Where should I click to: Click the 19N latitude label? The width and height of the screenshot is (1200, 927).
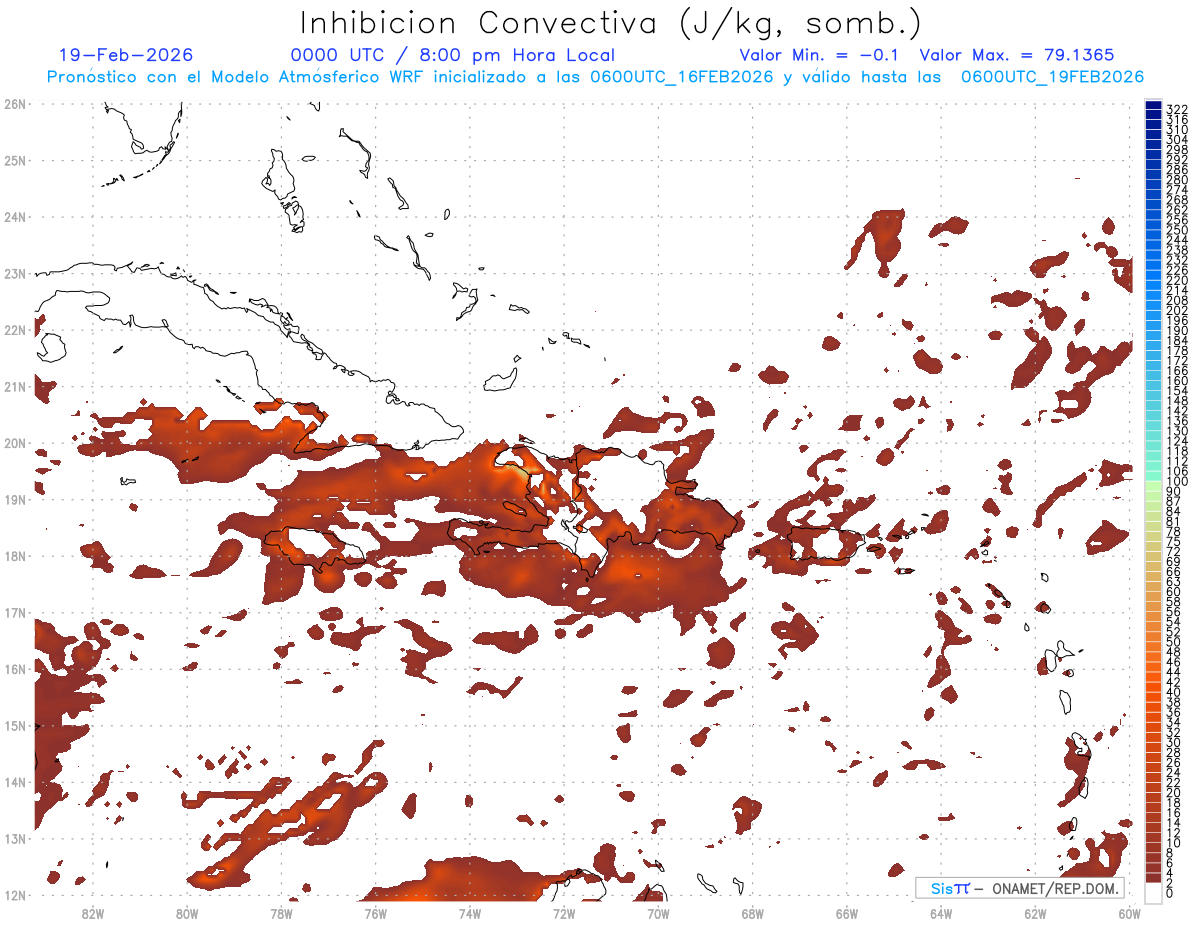[15, 499]
